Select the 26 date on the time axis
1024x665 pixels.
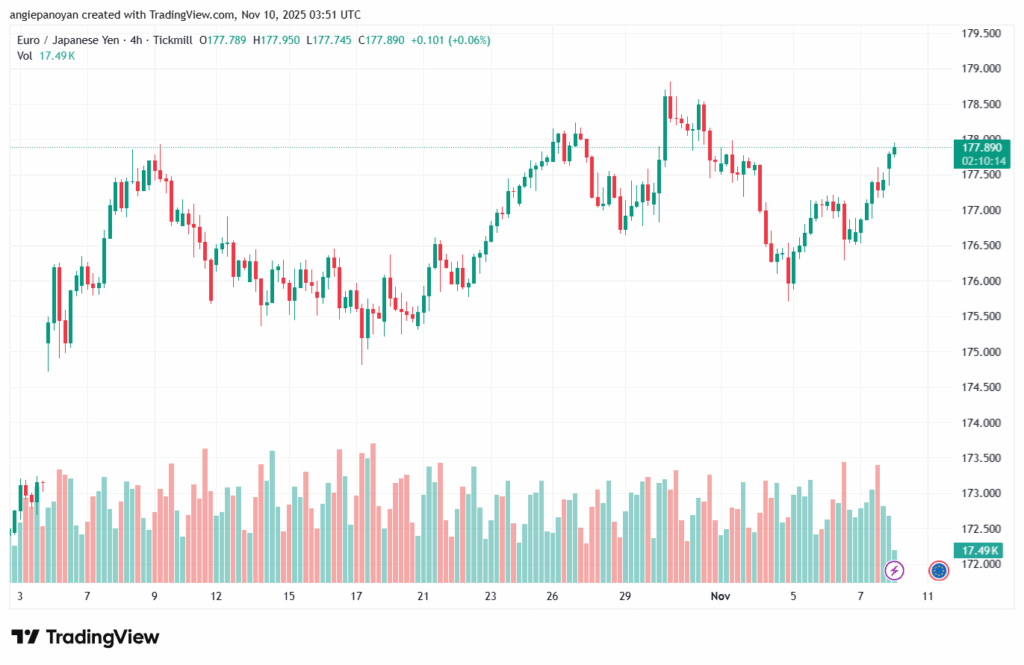pos(552,595)
